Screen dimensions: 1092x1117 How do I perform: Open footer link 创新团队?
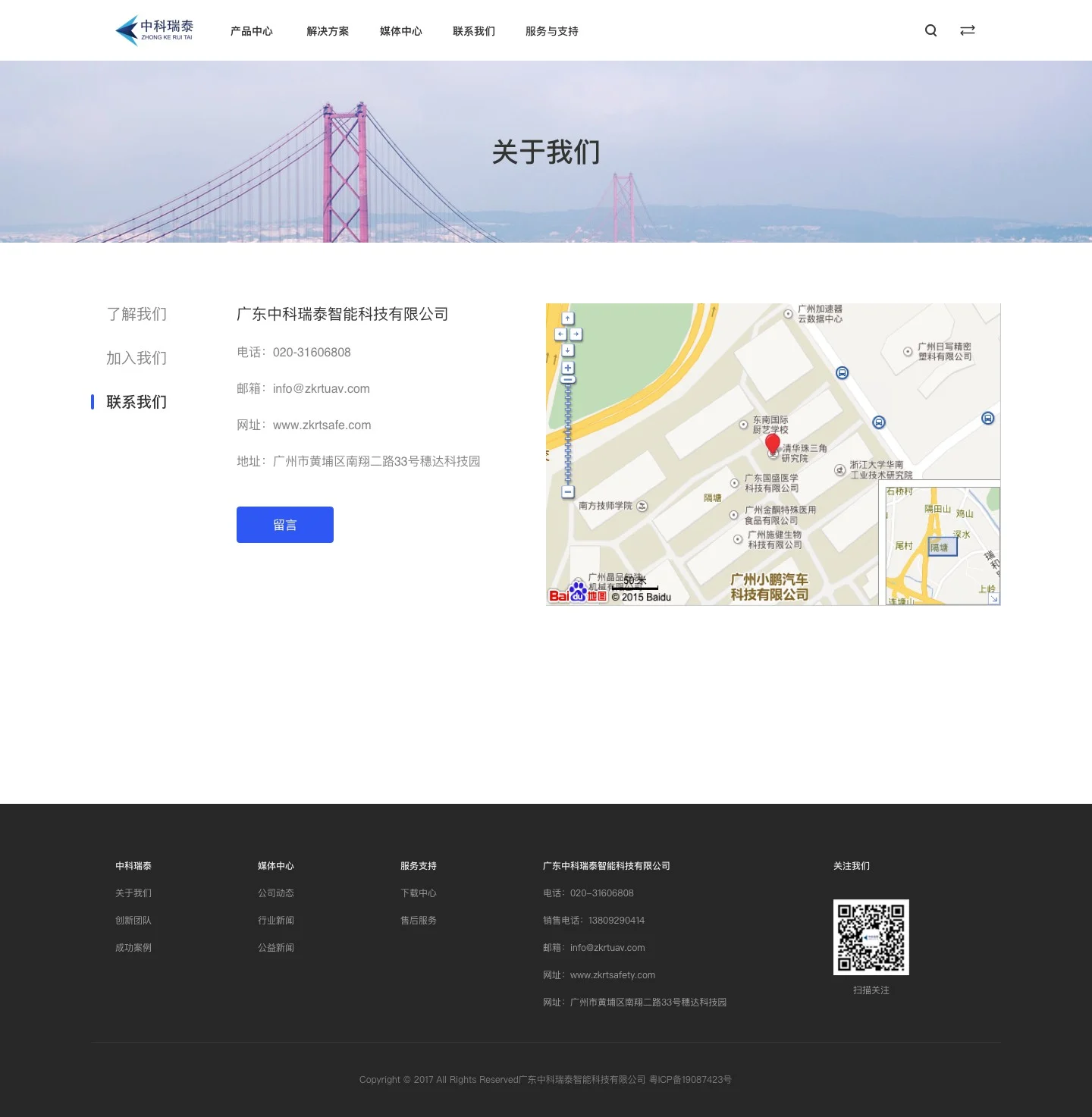(133, 921)
